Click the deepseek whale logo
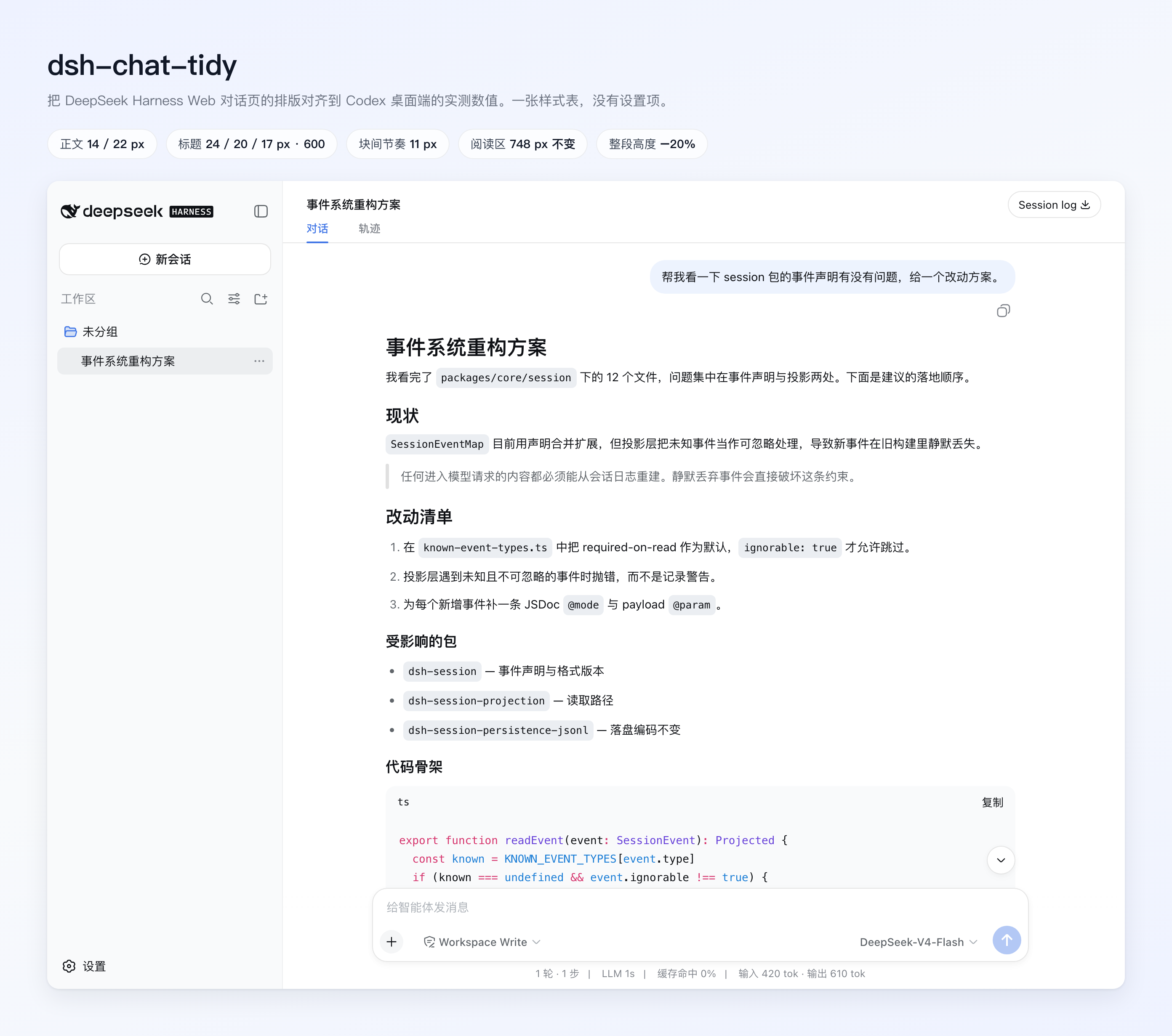Screen dimensions: 1172x1036 (70, 211)
